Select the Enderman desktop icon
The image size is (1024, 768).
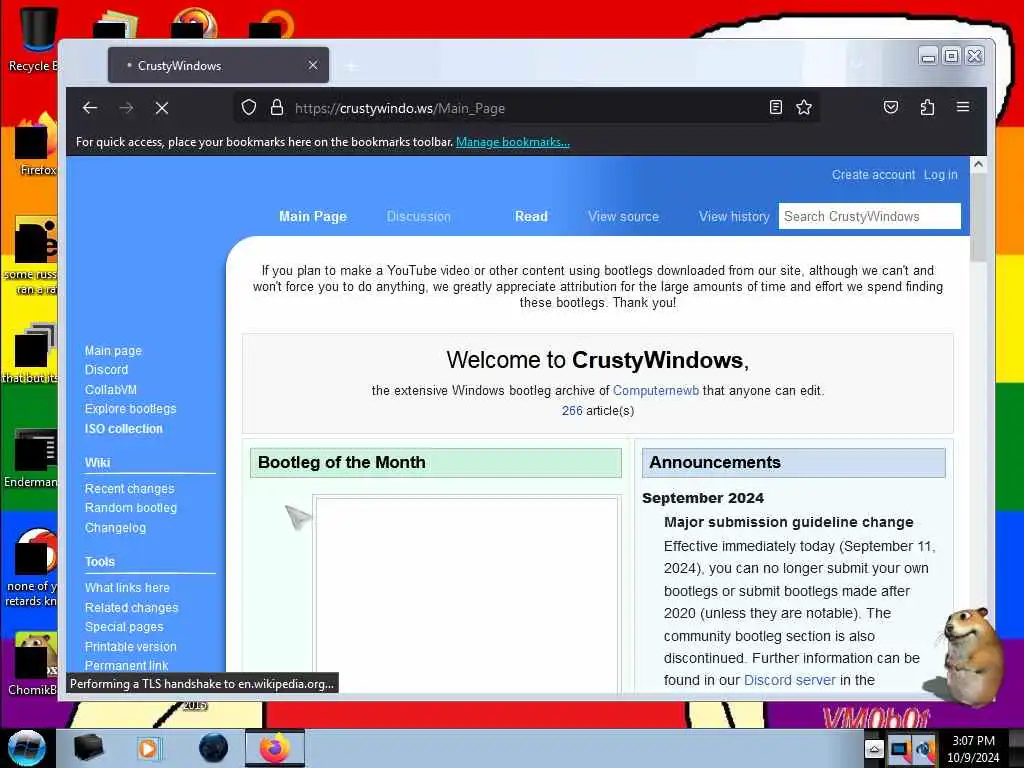(x=31, y=457)
